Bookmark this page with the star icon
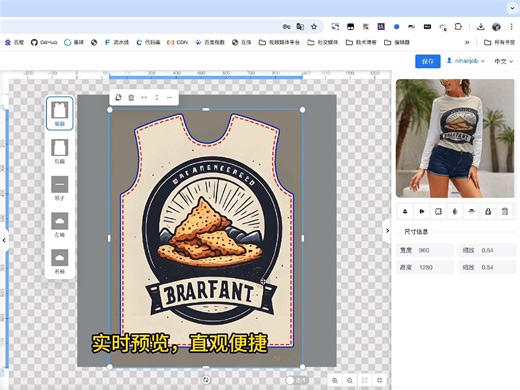Screen dimensions: 520x390 (314, 27)
